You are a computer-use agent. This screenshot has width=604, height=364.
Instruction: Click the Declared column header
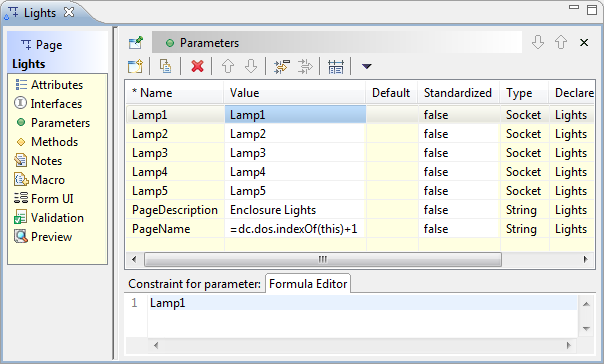572,93
